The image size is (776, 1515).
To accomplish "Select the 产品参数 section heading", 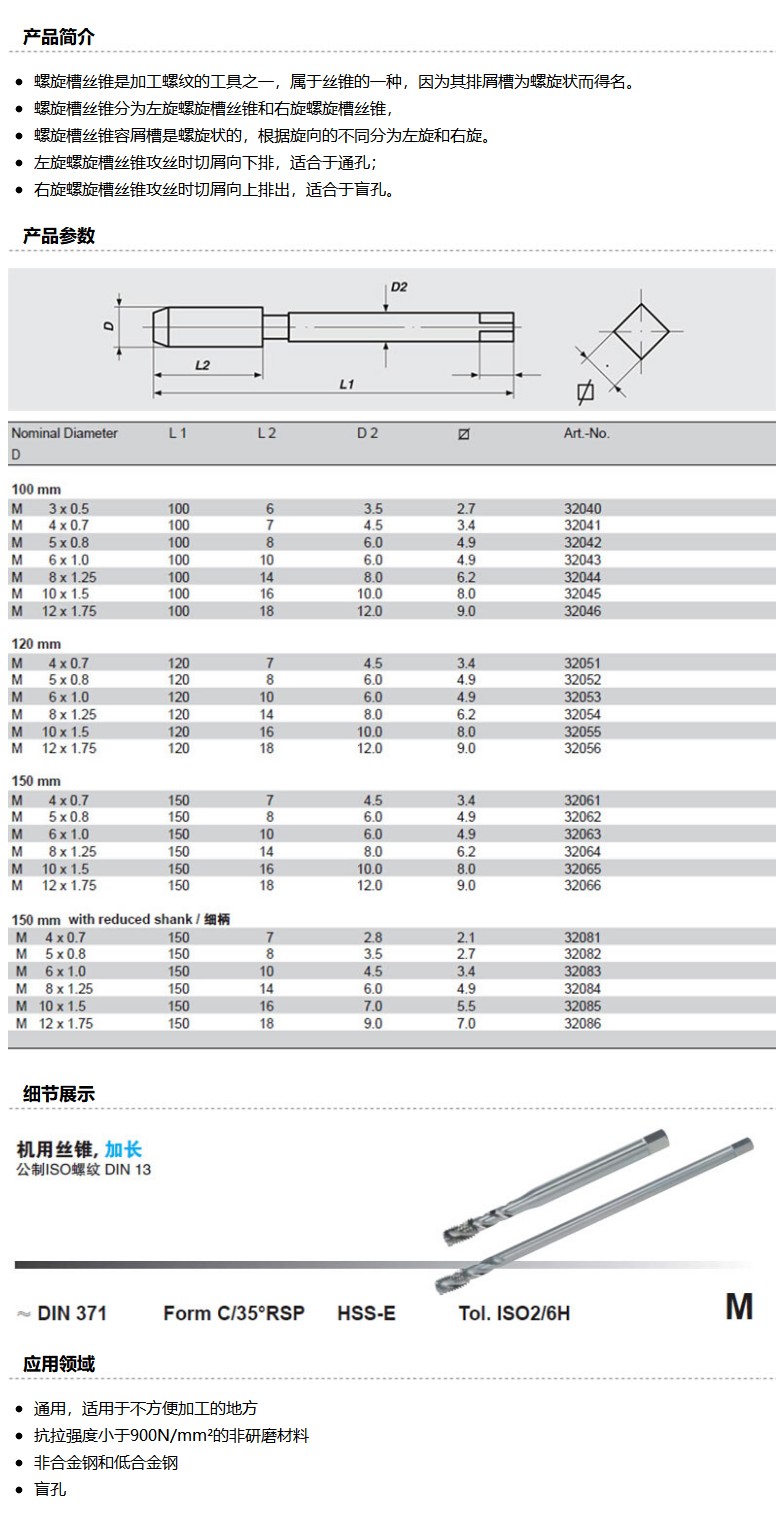I will [x=59, y=236].
